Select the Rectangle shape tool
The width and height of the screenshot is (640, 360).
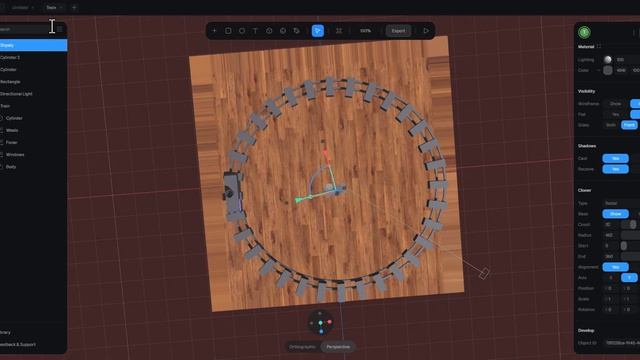click(x=228, y=31)
